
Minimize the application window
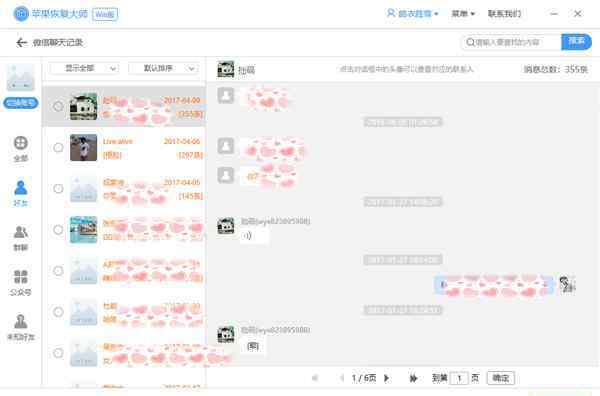554,14
